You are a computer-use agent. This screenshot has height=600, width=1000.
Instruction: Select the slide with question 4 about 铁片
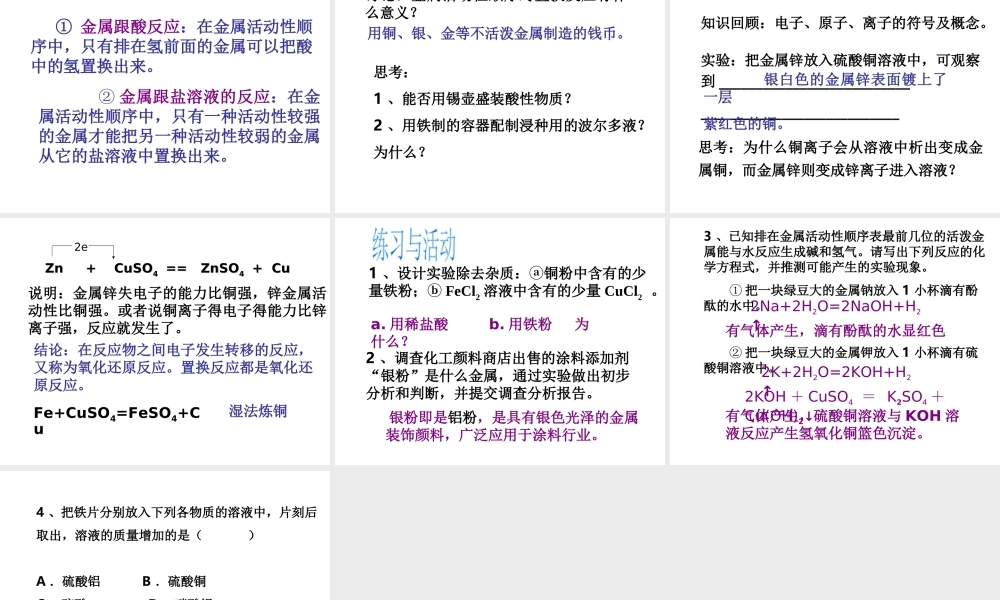coord(165,536)
